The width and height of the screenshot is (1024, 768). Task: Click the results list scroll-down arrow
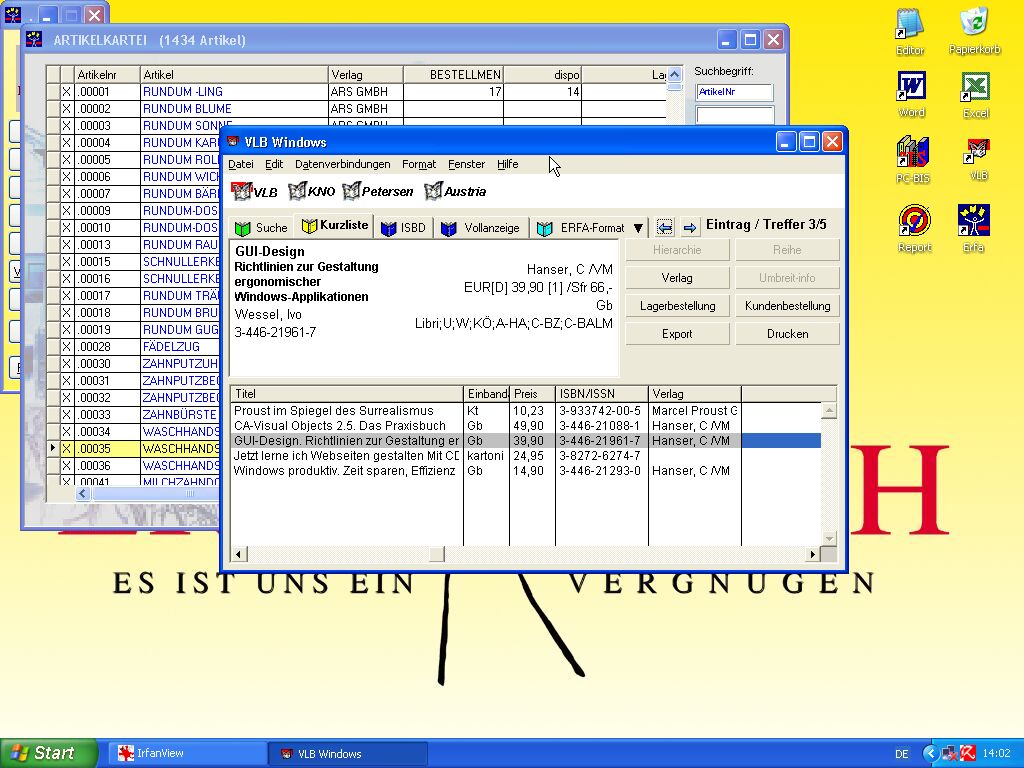pos(829,539)
